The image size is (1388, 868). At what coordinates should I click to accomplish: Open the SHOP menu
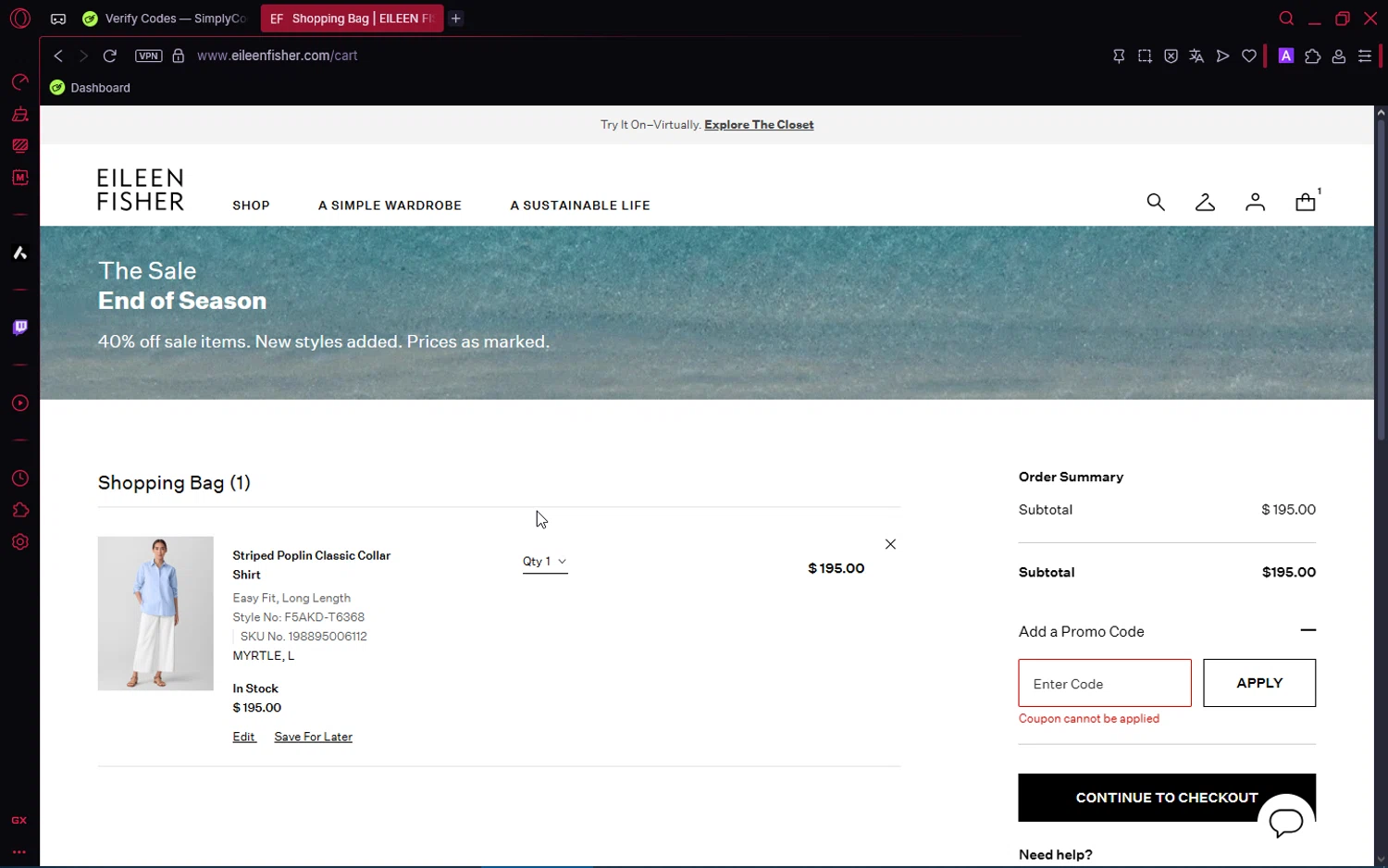[251, 205]
